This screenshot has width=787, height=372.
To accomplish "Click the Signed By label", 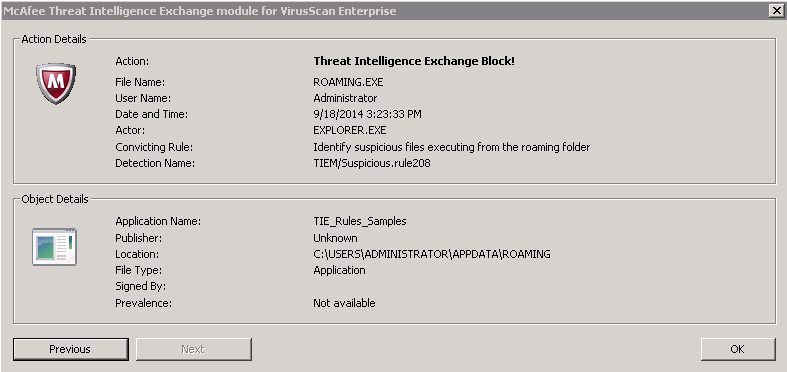I will coord(141,287).
